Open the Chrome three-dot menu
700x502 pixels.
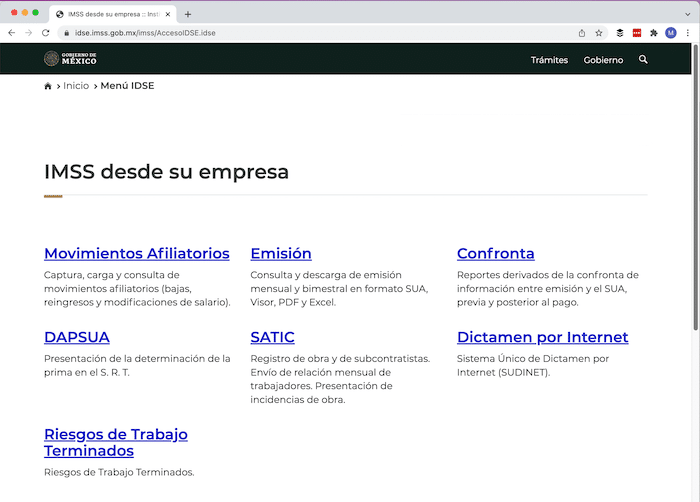[688, 33]
